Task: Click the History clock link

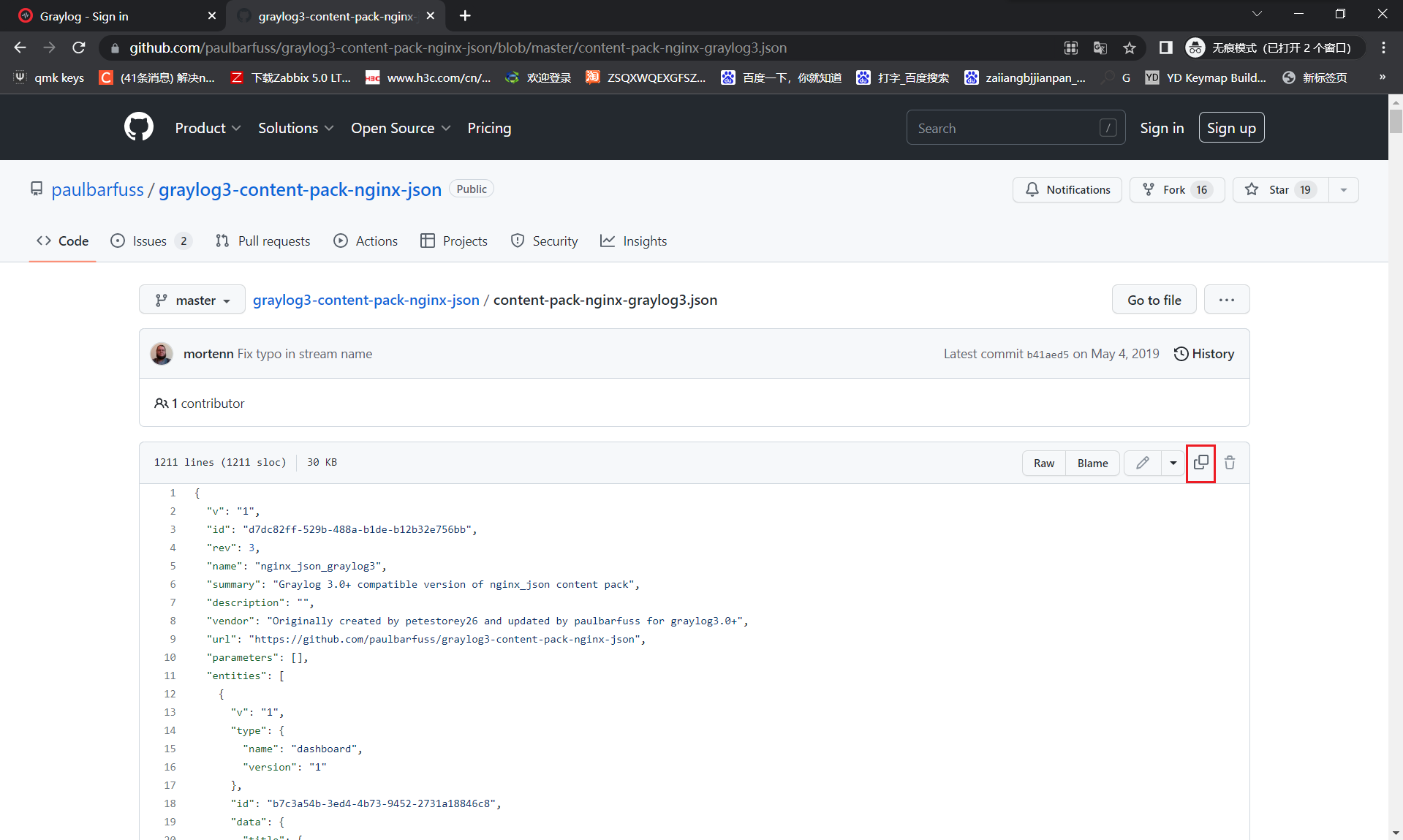Action: point(1203,354)
